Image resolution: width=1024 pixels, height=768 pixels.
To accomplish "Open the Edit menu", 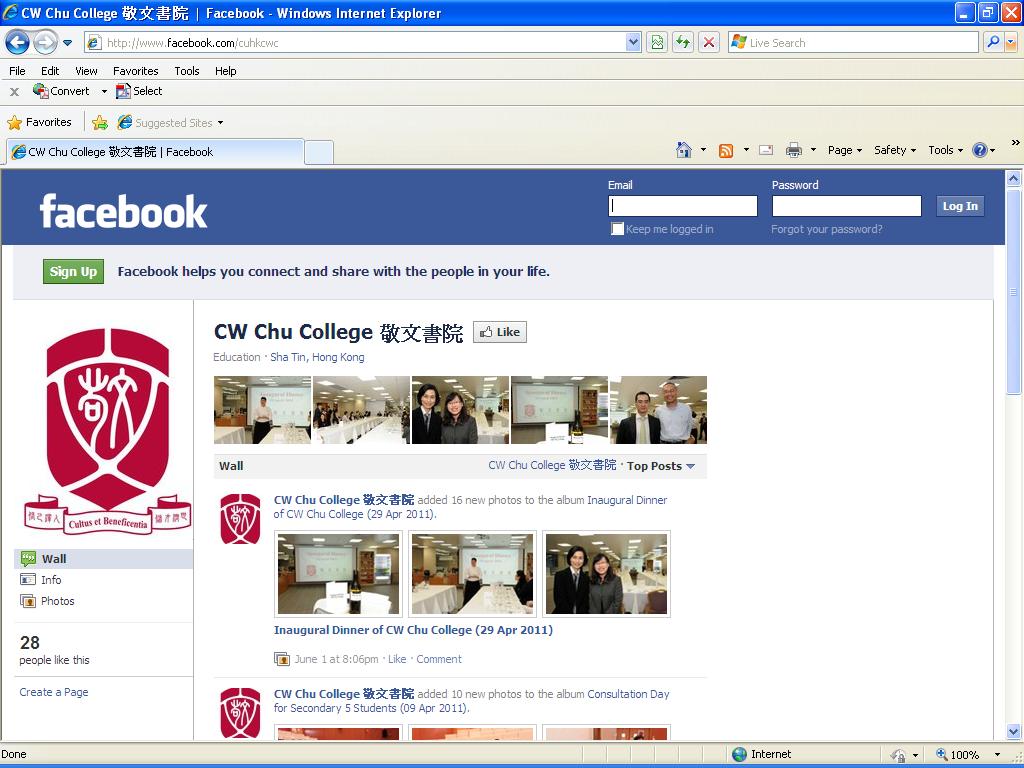I will coord(50,71).
